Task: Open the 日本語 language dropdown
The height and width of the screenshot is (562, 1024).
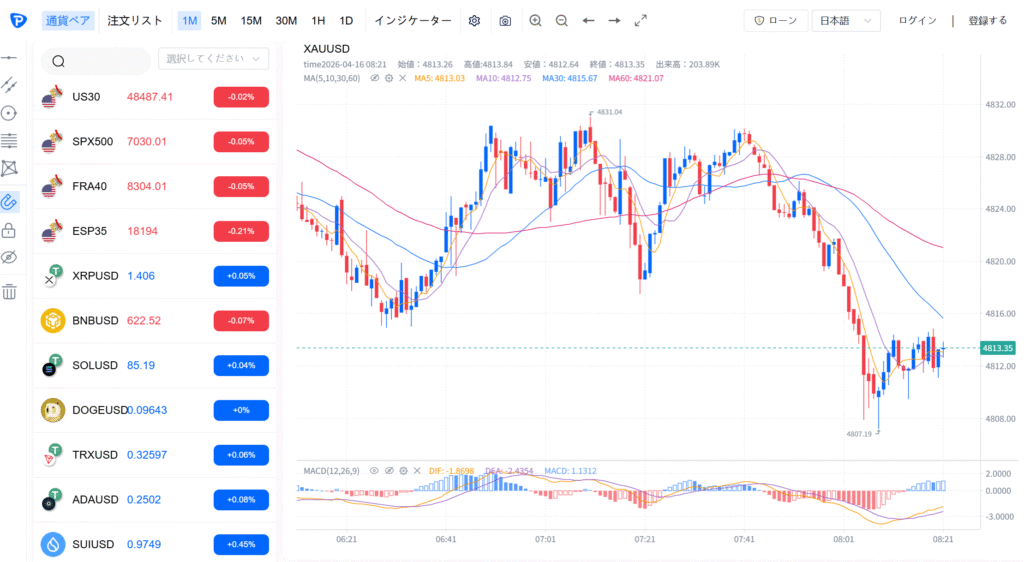Action: coord(846,21)
